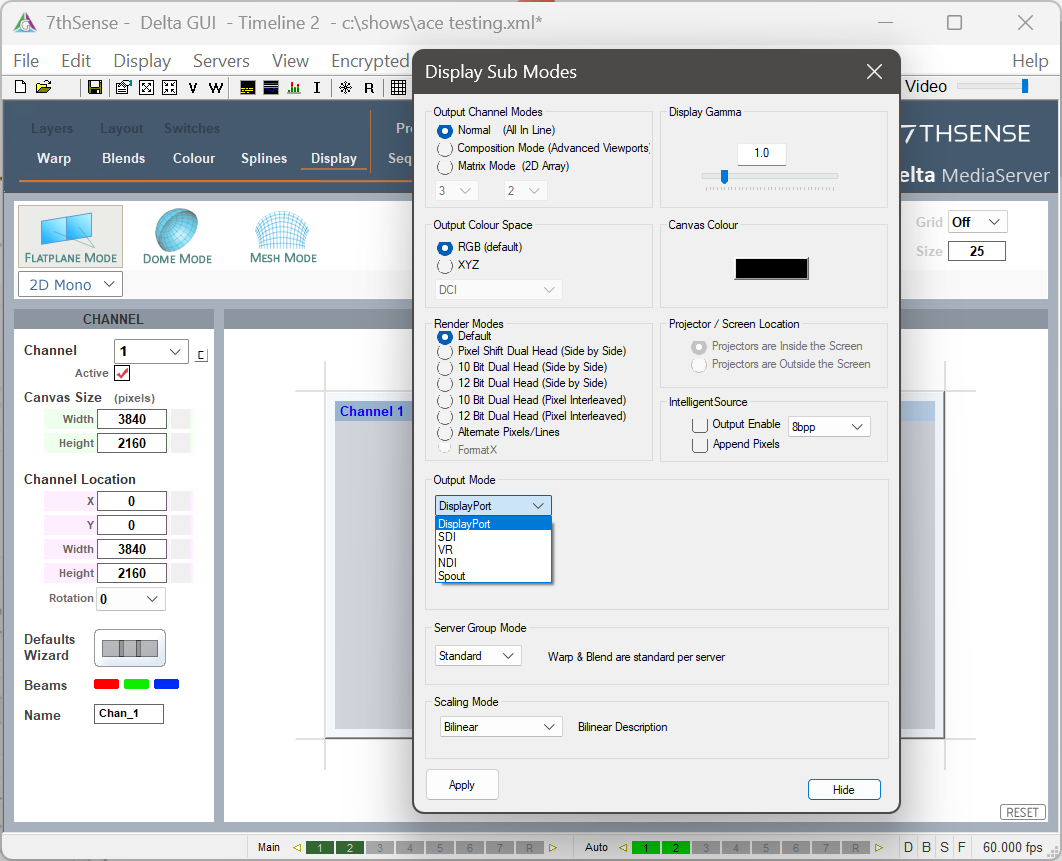The image size is (1062, 861).
Task: Expand the Scaling Mode Bilinear dropdown
Action: tap(501, 727)
